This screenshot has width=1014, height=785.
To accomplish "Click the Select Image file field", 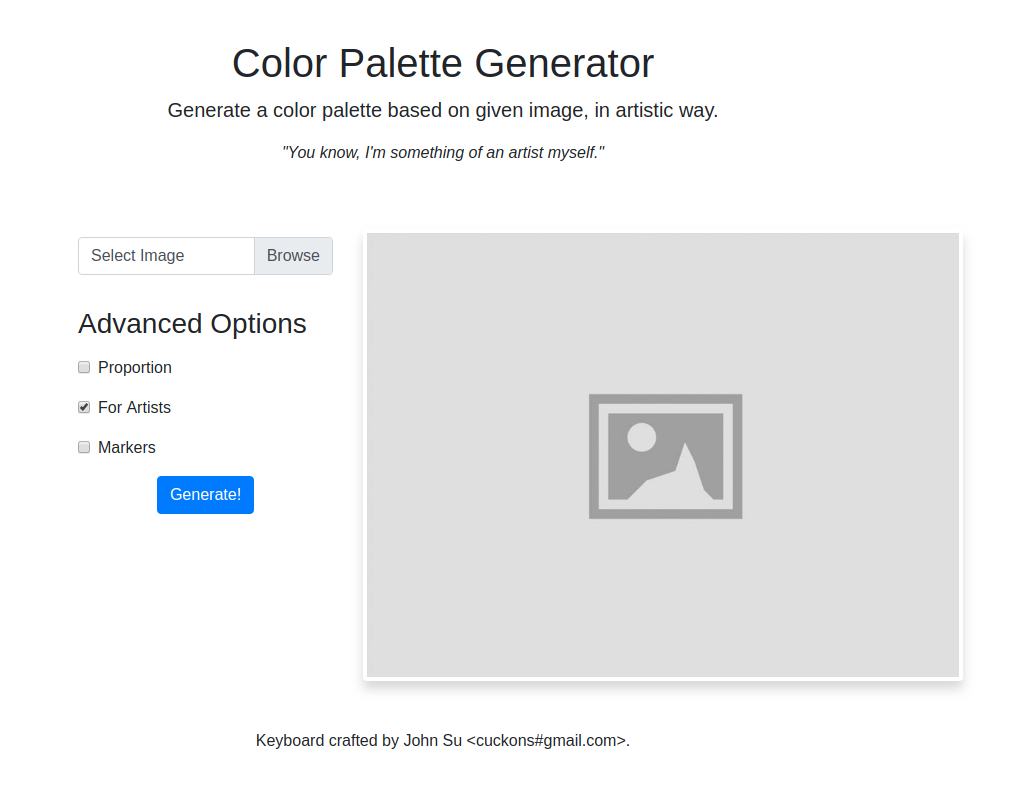I will point(166,256).
